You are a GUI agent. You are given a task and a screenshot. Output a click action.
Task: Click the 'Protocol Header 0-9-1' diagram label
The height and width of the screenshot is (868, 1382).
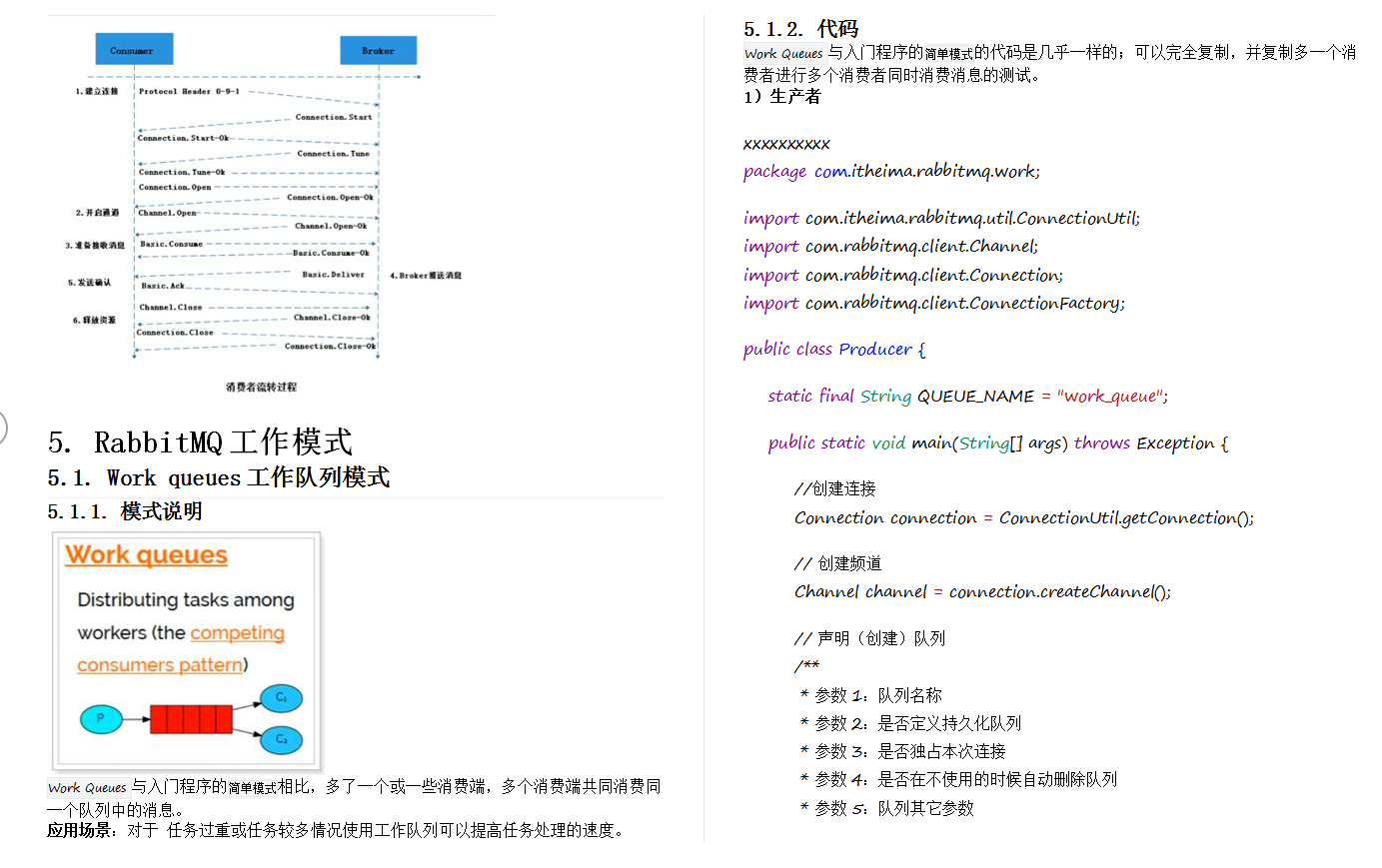(189, 91)
